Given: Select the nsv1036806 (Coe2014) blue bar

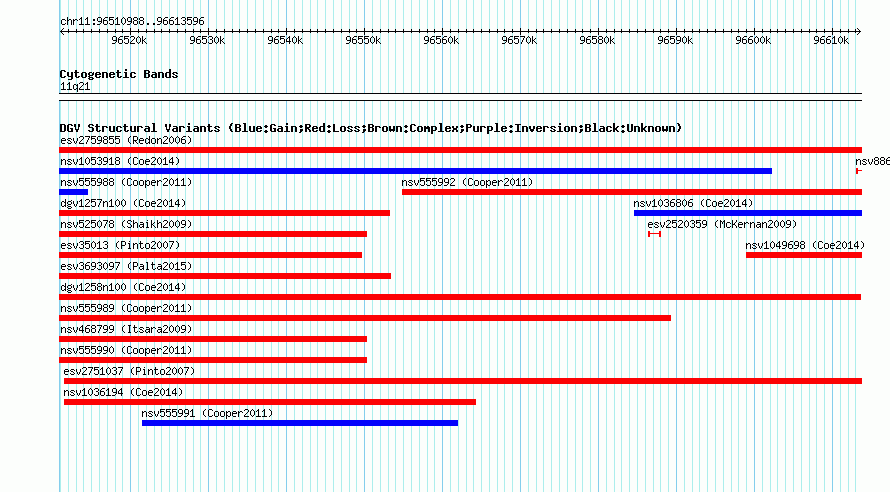Looking at the screenshot, I should 748,213.
